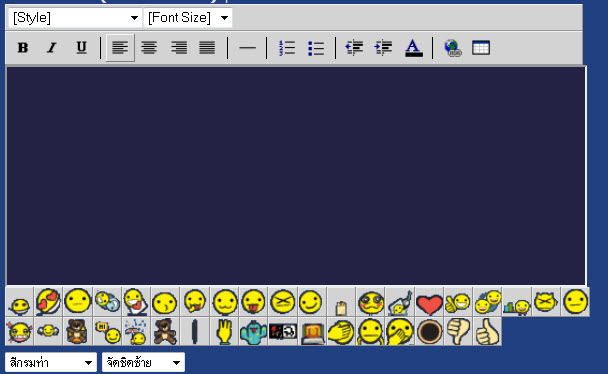Decrease indent with outdent icon

tap(354, 48)
